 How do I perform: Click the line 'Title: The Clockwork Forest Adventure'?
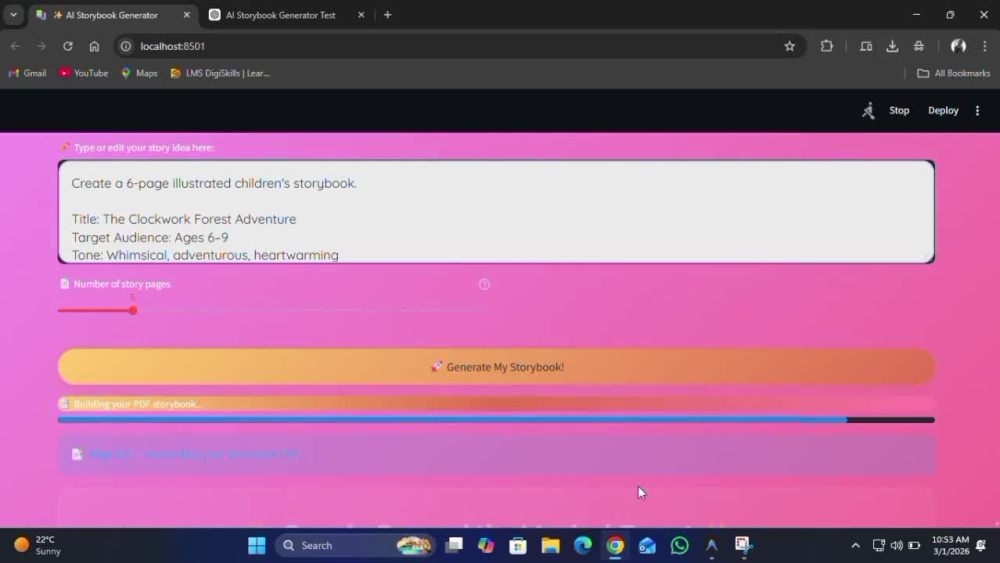184,219
